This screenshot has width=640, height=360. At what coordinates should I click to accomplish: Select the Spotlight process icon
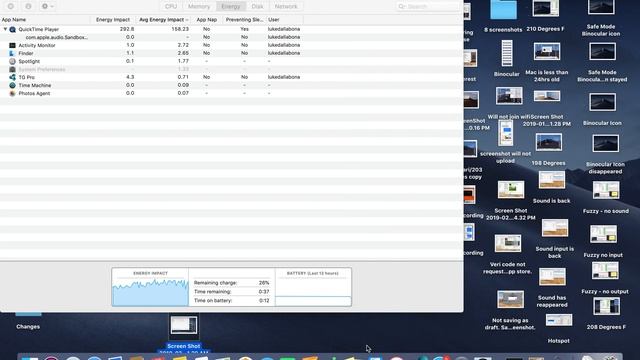pos(12,61)
